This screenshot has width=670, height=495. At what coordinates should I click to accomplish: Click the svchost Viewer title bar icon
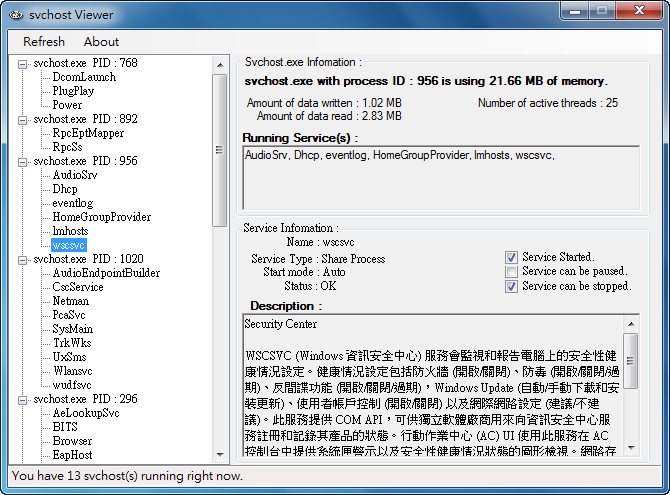click(x=16, y=15)
